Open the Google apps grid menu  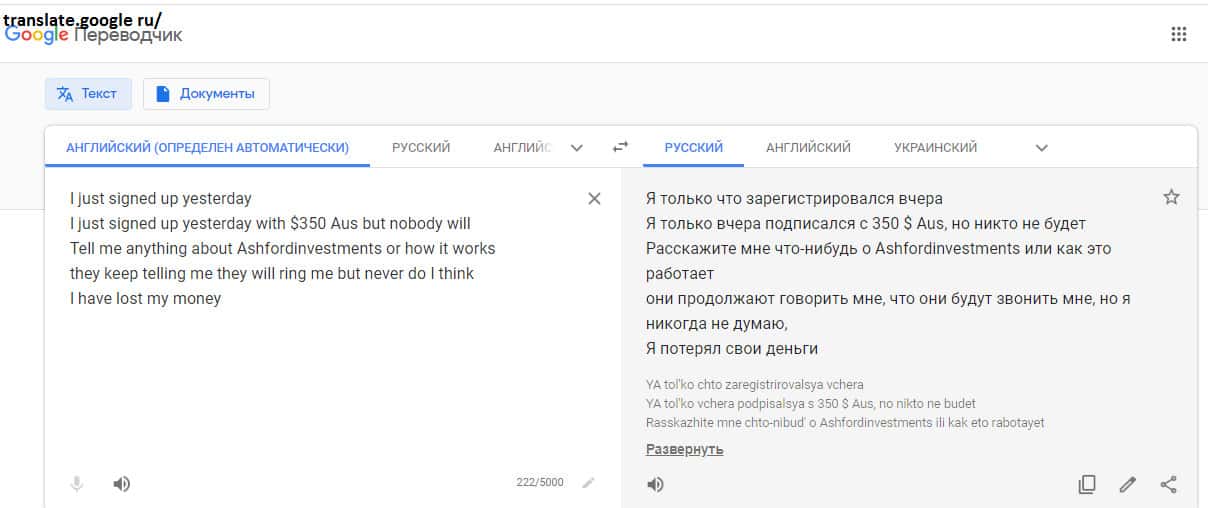click(1178, 34)
